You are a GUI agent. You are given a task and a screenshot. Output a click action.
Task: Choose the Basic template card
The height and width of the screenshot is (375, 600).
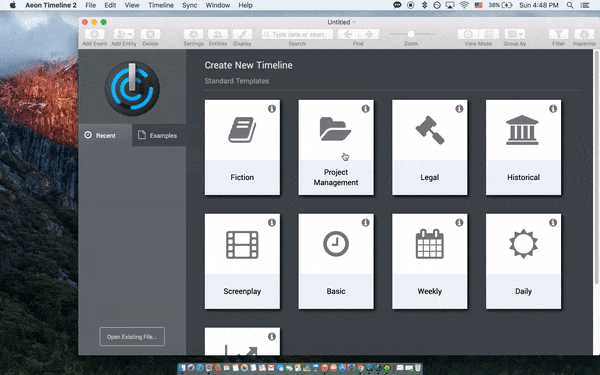[x=336, y=261]
